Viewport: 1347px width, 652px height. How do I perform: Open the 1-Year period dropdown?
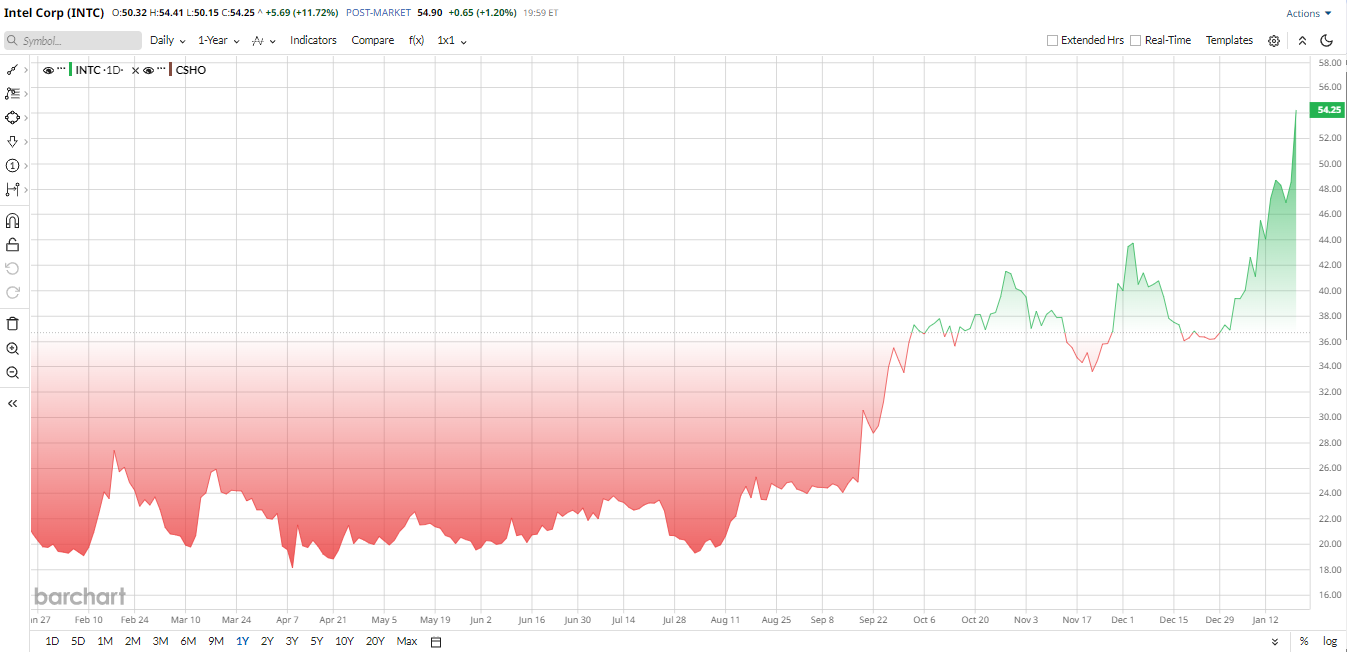218,40
